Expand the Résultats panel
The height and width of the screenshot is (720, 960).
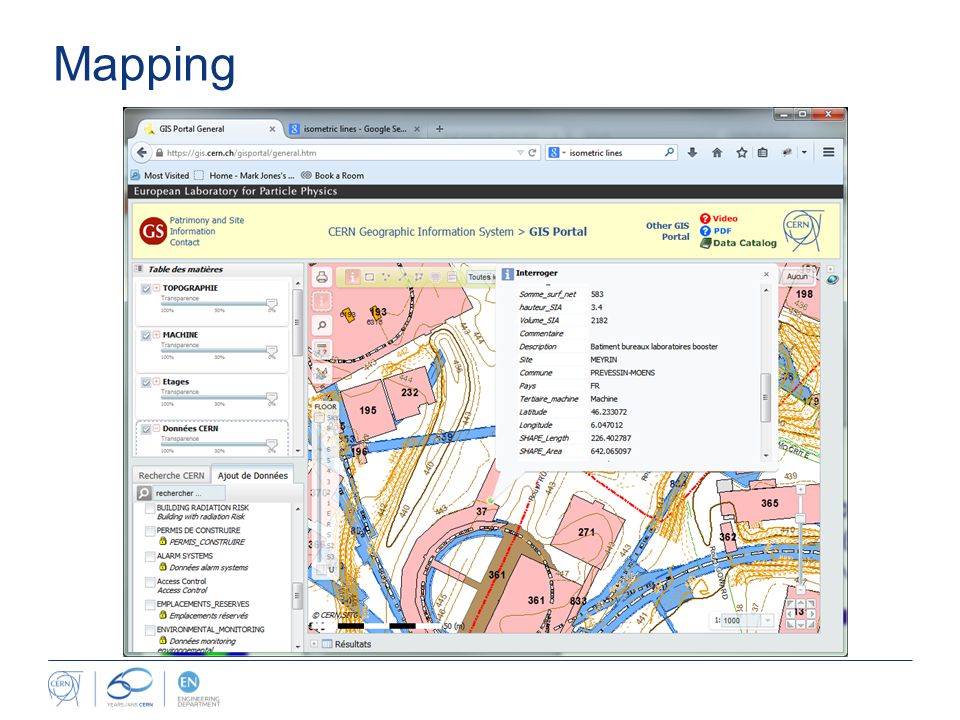[x=314, y=644]
